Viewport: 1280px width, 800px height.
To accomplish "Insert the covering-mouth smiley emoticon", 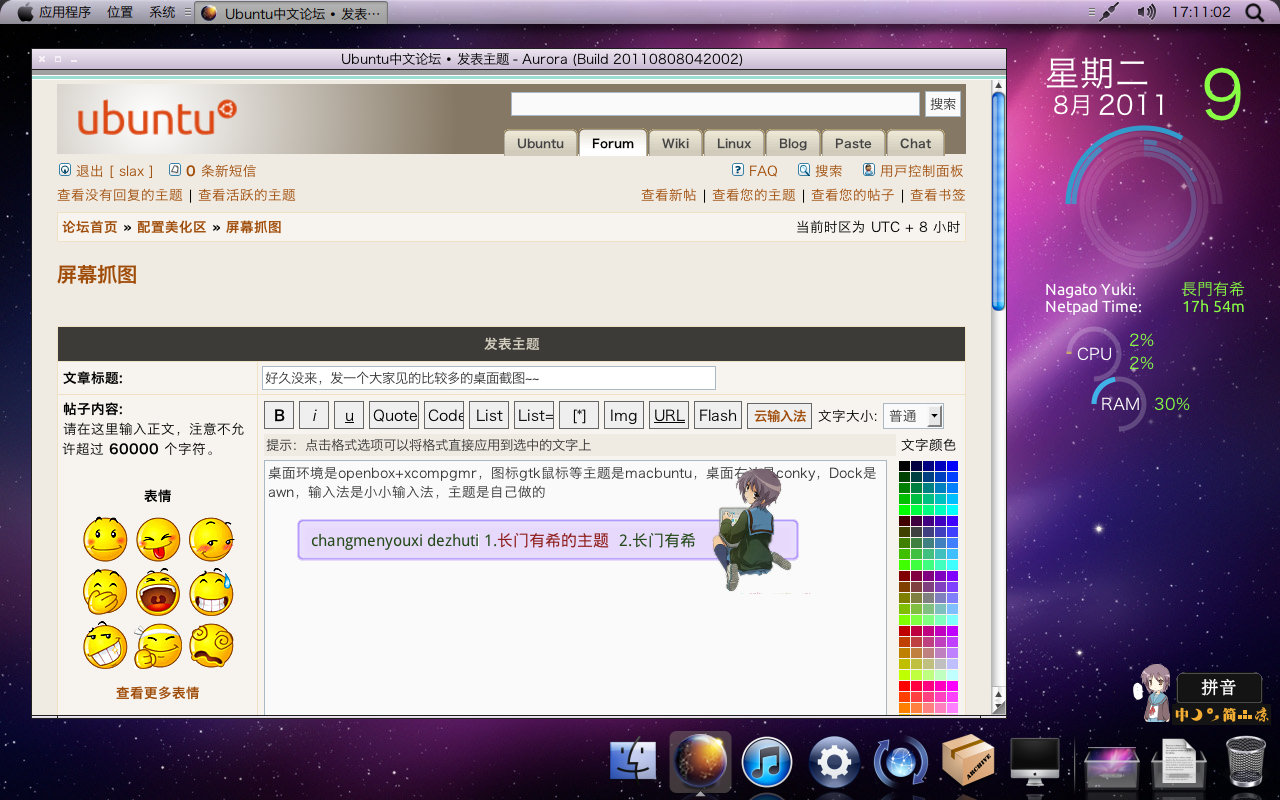I will 105,591.
